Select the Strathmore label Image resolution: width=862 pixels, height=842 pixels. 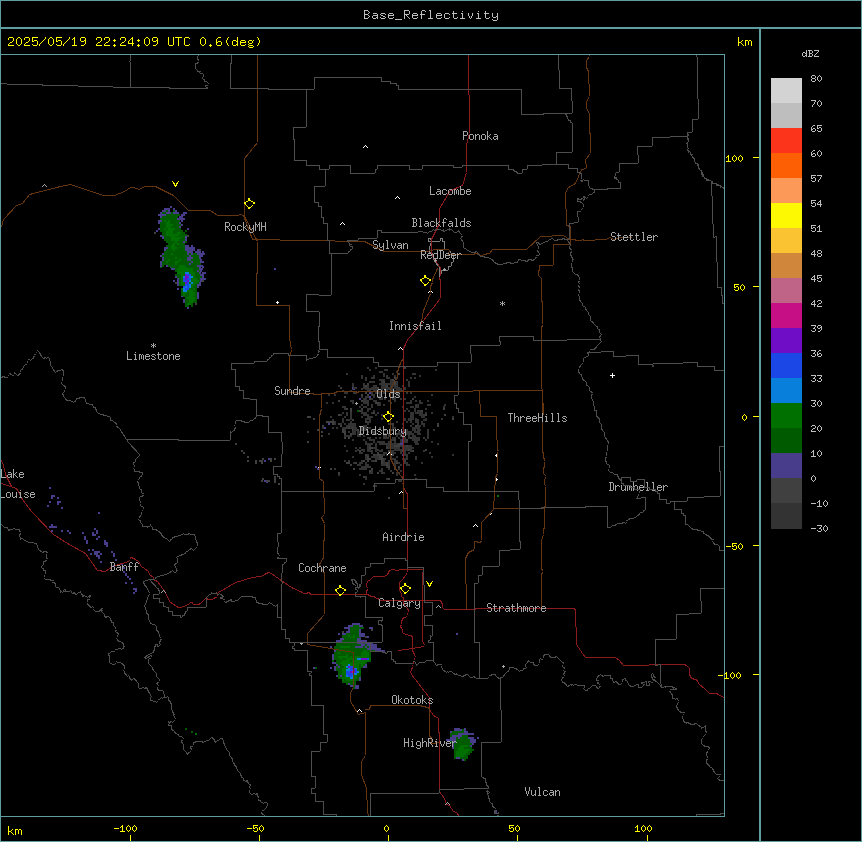[x=516, y=608]
